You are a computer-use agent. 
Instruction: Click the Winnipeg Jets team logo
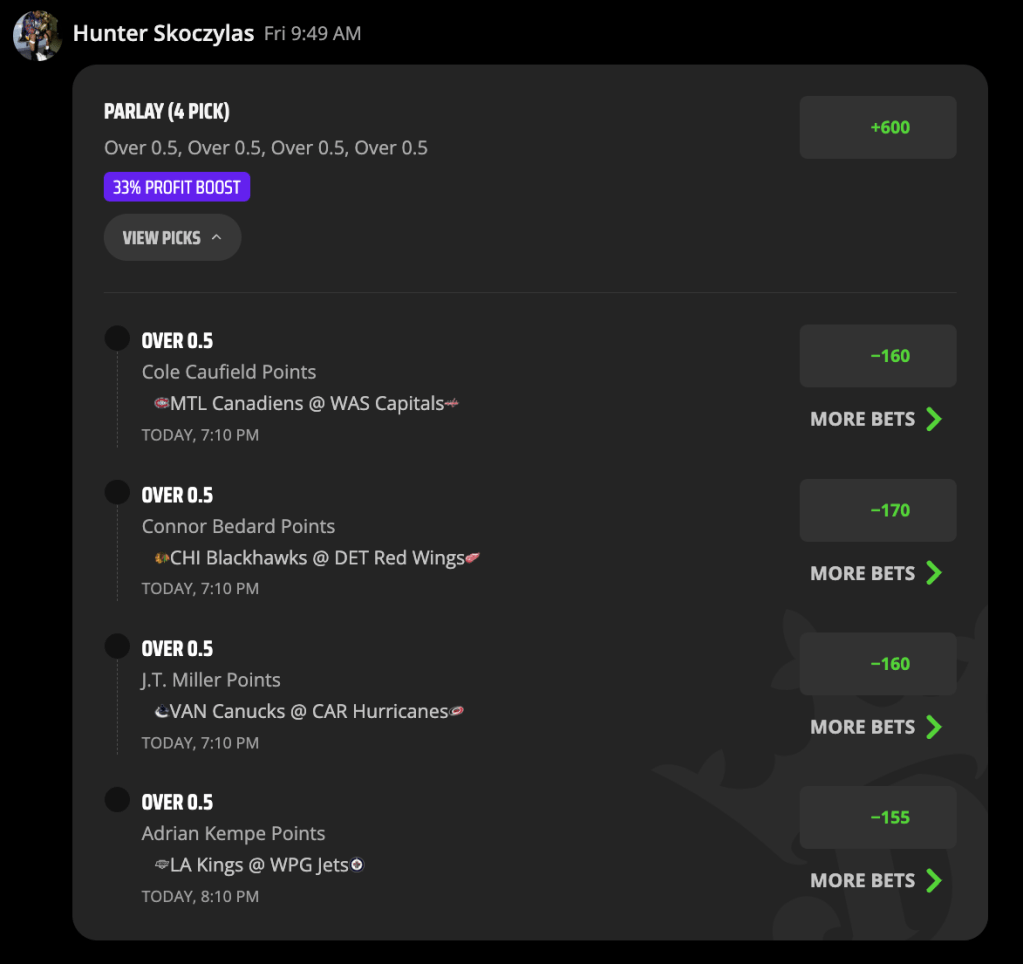click(x=357, y=865)
